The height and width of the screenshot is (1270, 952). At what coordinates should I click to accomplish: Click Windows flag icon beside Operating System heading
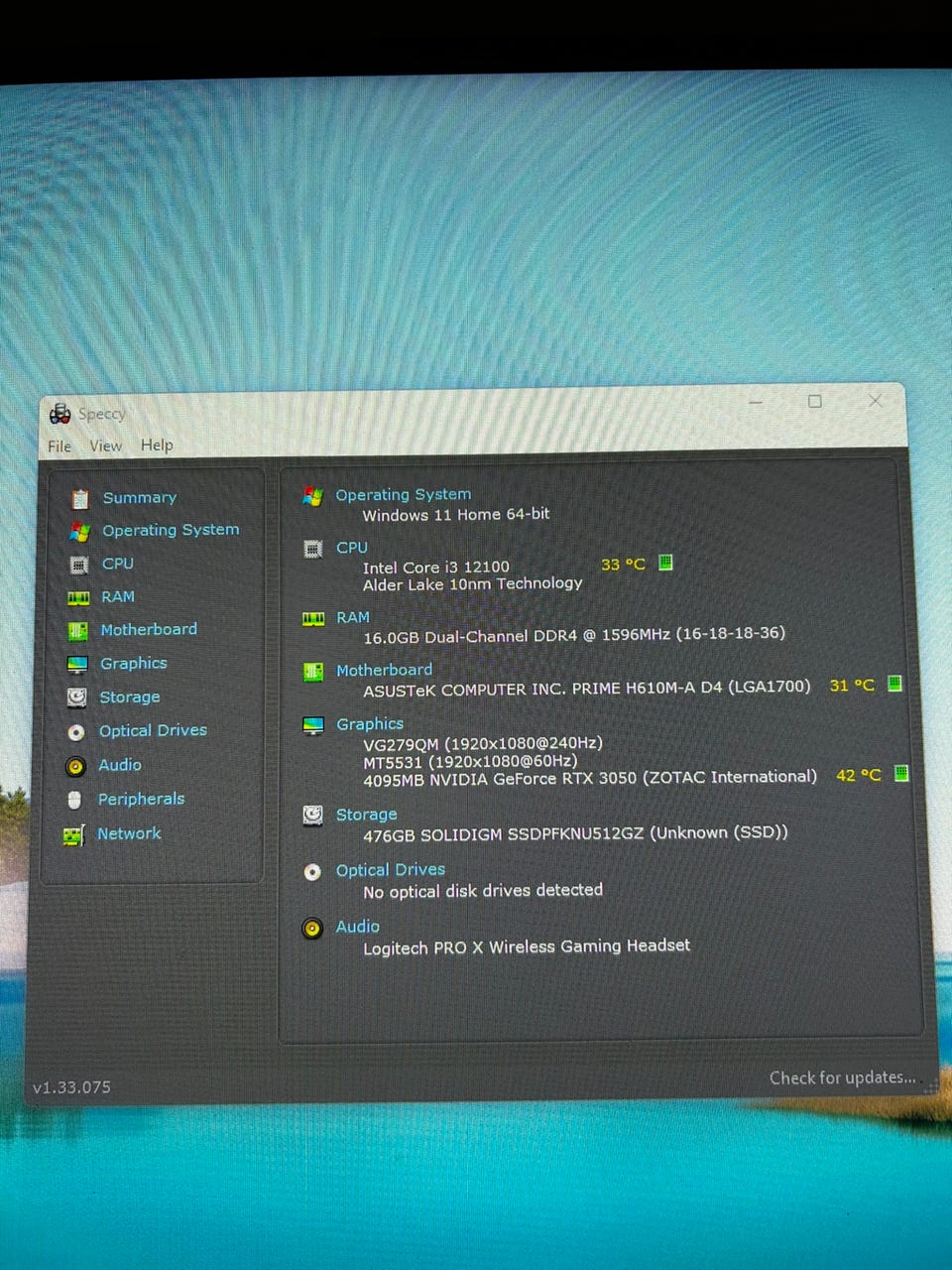pyautogui.click(x=312, y=496)
